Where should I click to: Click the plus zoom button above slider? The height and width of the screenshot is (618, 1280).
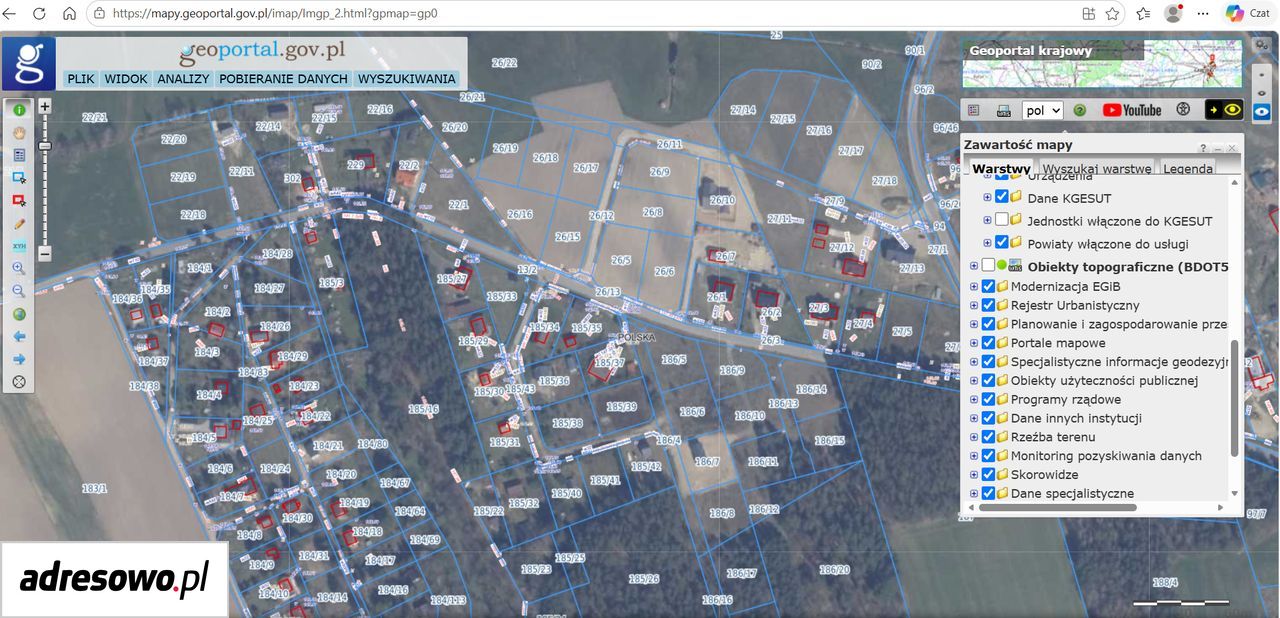tap(45, 105)
